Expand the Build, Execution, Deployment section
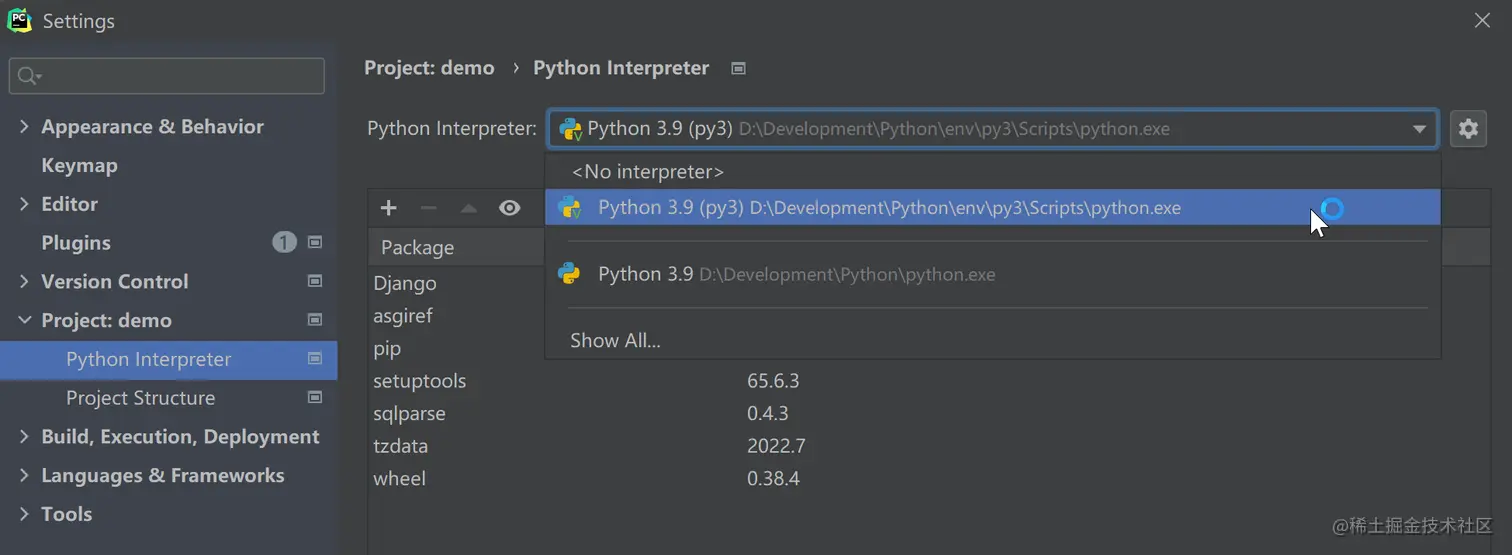This screenshot has width=1512, height=555. click(x=25, y=437)
